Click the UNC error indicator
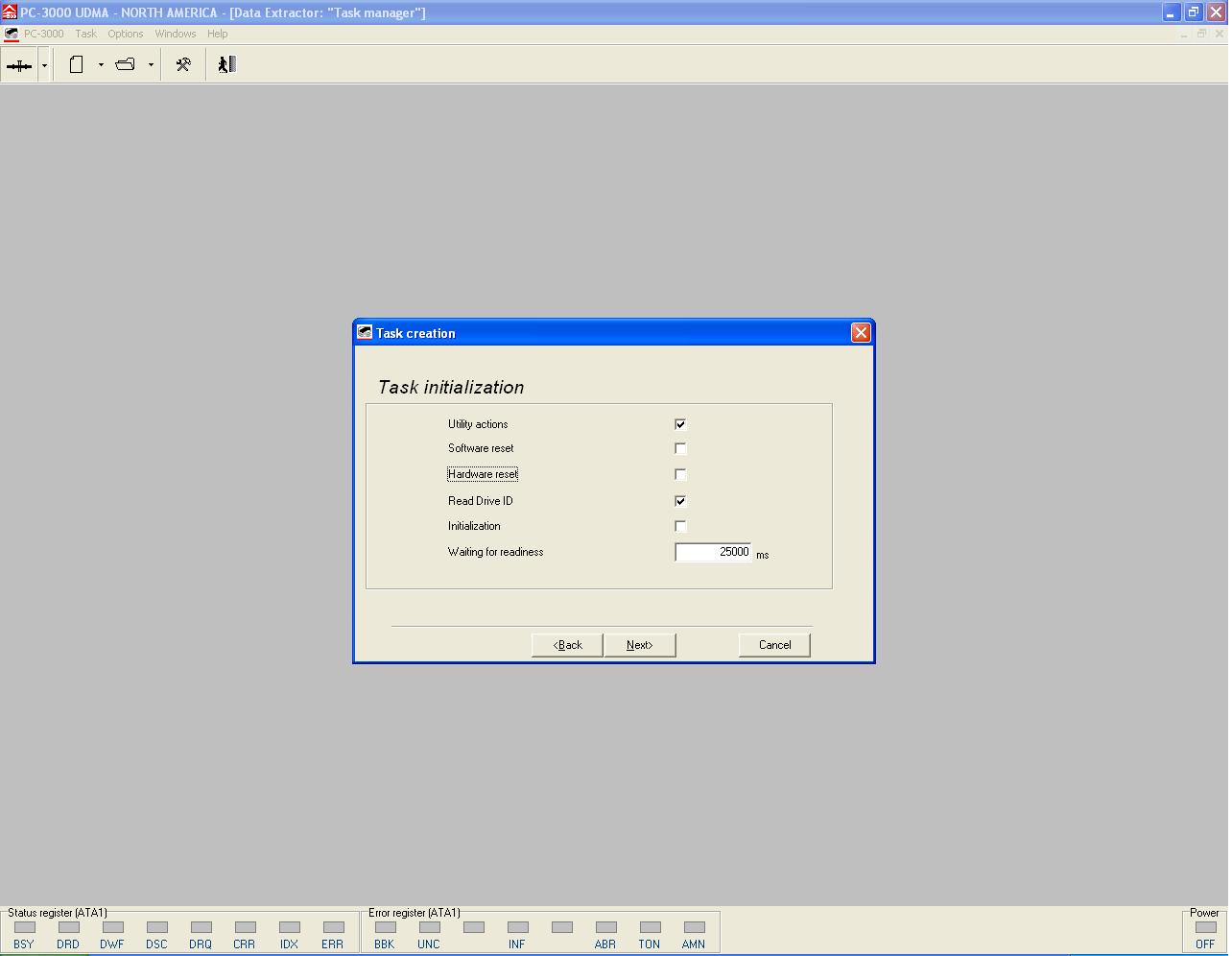This screenshot has width=1232, height=956. [429, 927]
